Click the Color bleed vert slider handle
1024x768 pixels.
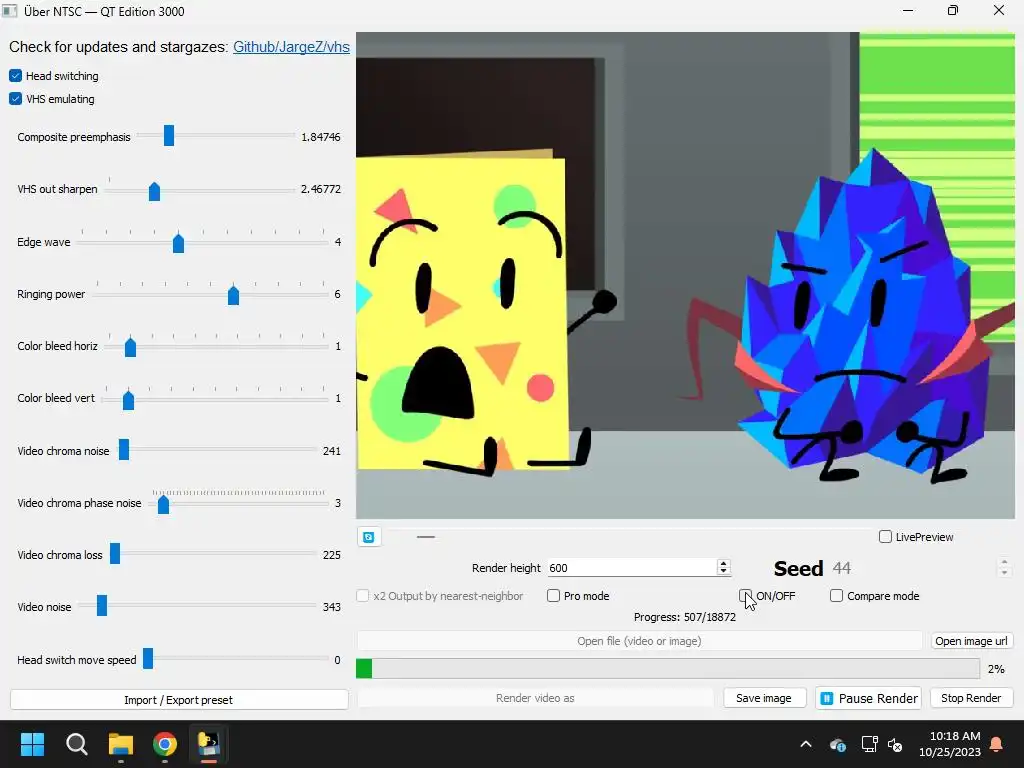click(x=129, y=400)
